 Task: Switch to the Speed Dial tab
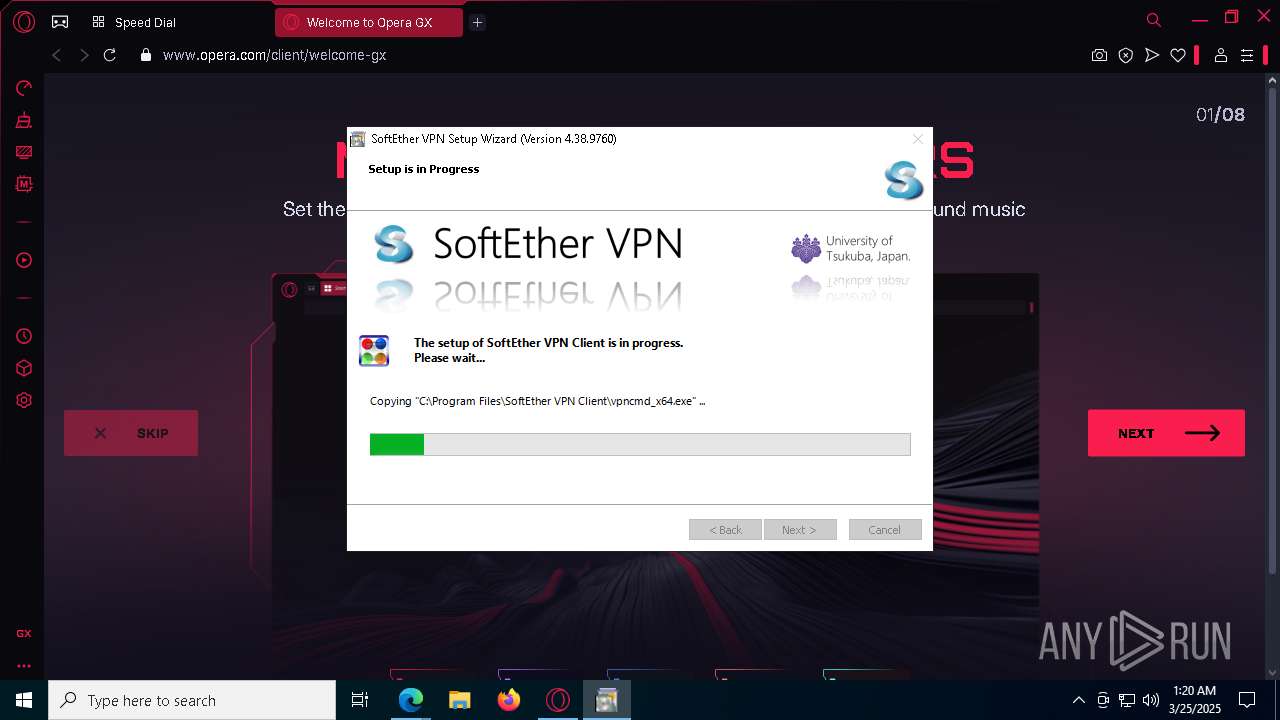click(x=135, y=22)
